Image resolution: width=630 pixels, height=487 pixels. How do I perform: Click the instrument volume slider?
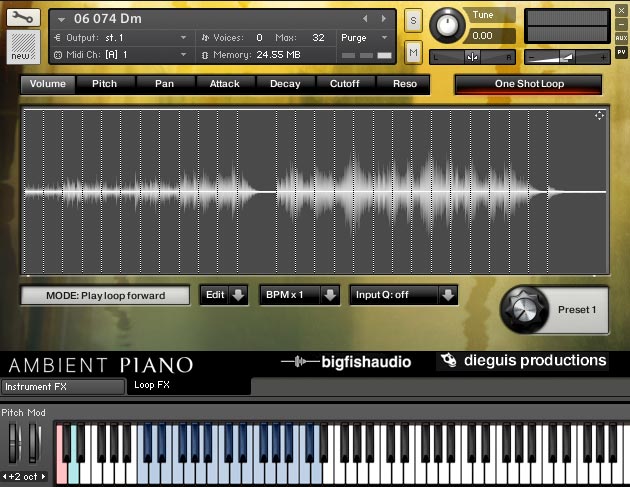(567, 57)
